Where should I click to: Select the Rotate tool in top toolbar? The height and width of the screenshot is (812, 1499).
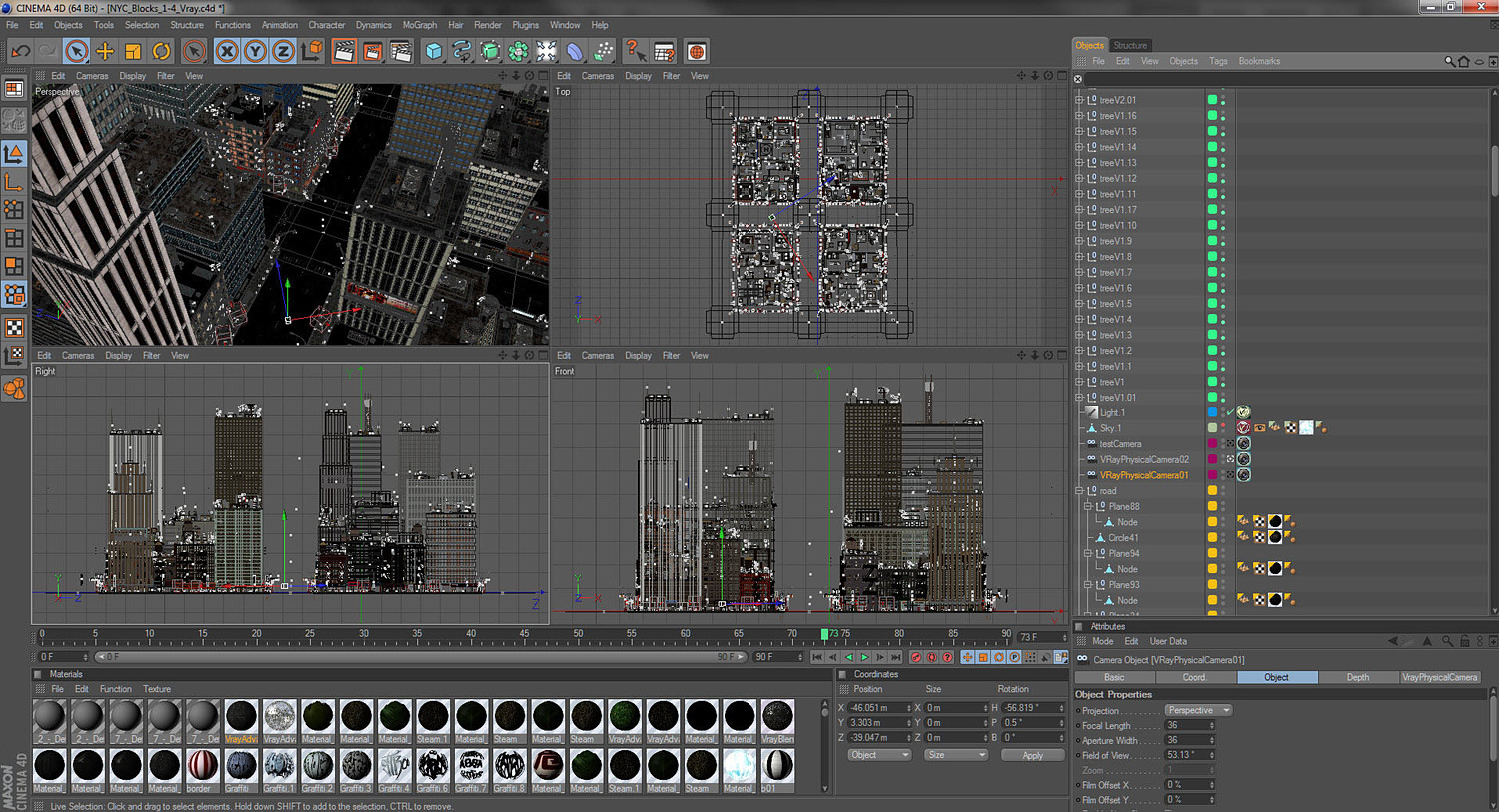coord(161,51)
